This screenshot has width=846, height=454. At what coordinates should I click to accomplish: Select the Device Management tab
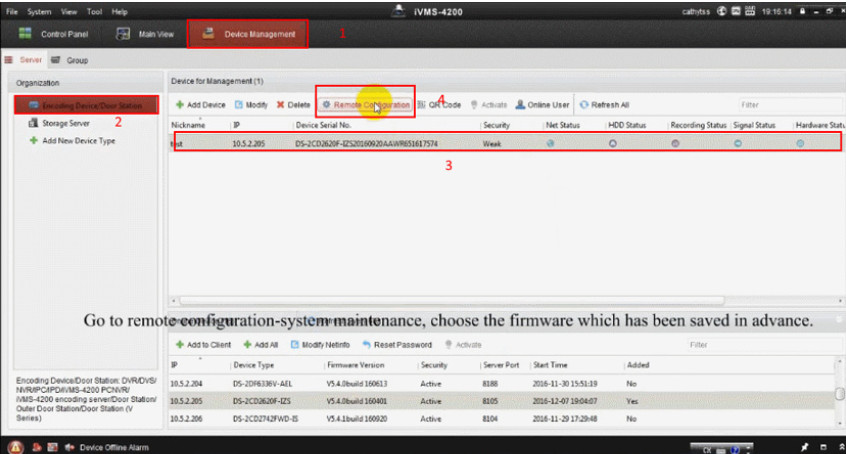click(x=248, y=34)
